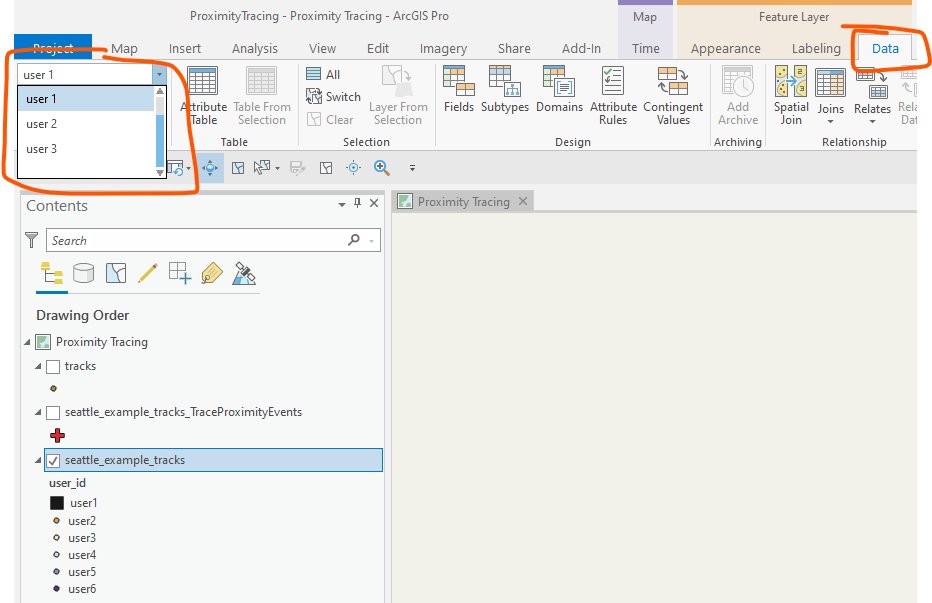This screenshot has height=603, width=932.
Task: Select All features in Selection group
Action: click(323, 74)
